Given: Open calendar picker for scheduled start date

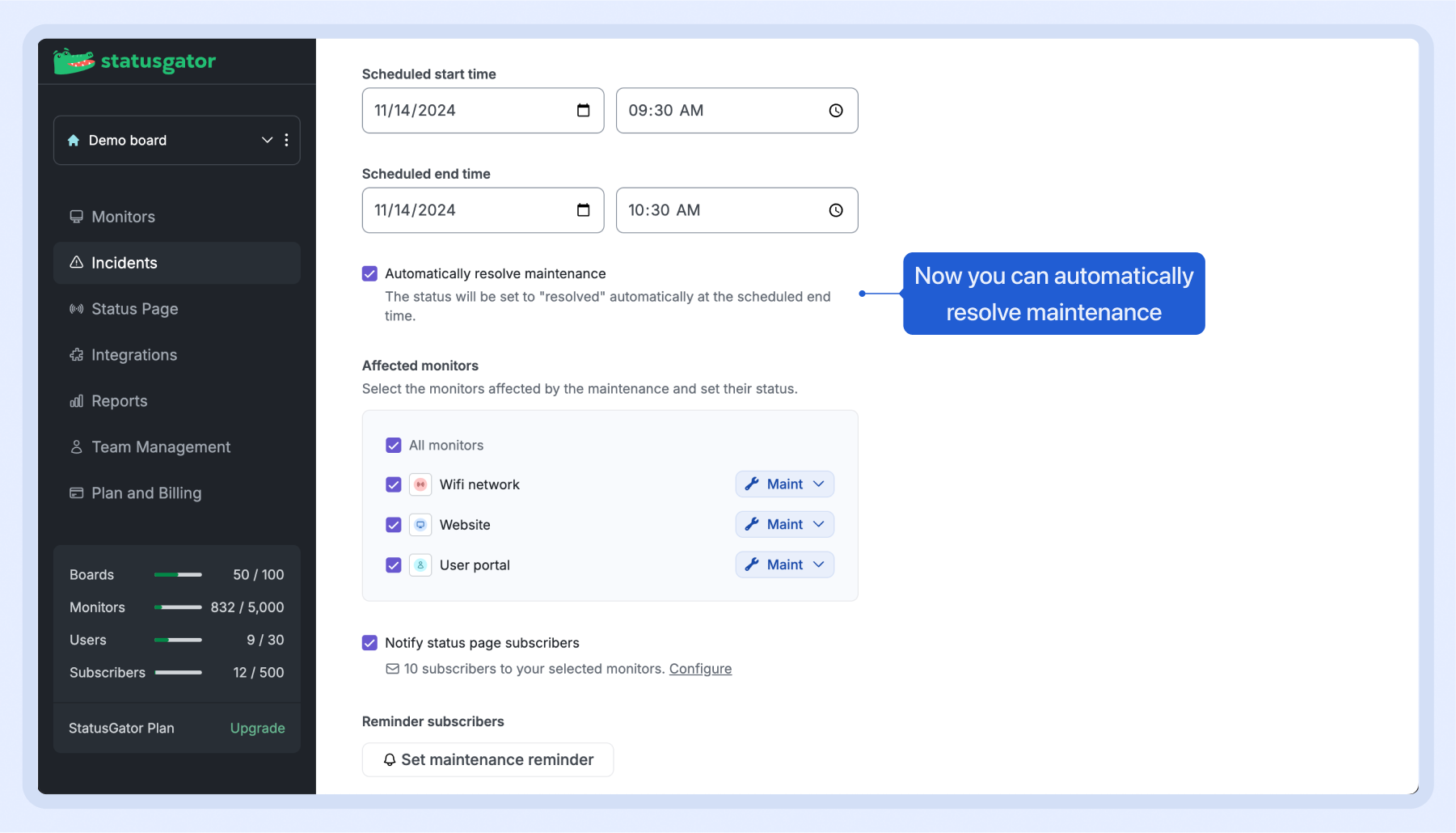Looking at the screenshot, I should pos(583,111).
